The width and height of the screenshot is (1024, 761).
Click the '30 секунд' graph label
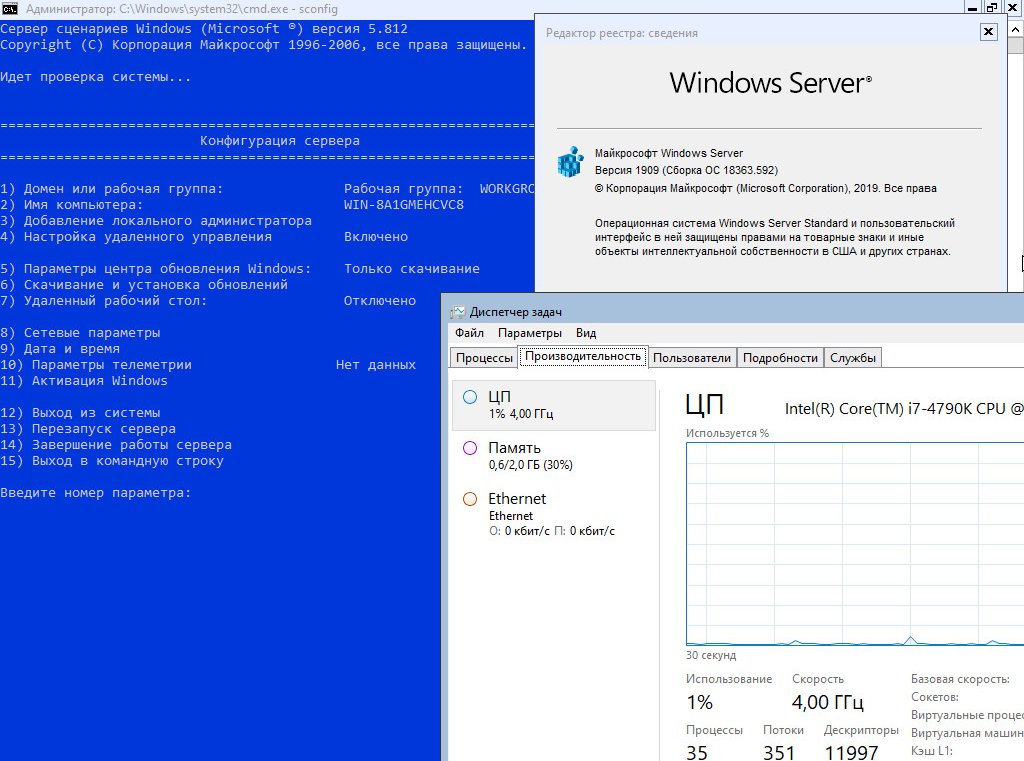[711, 655]
